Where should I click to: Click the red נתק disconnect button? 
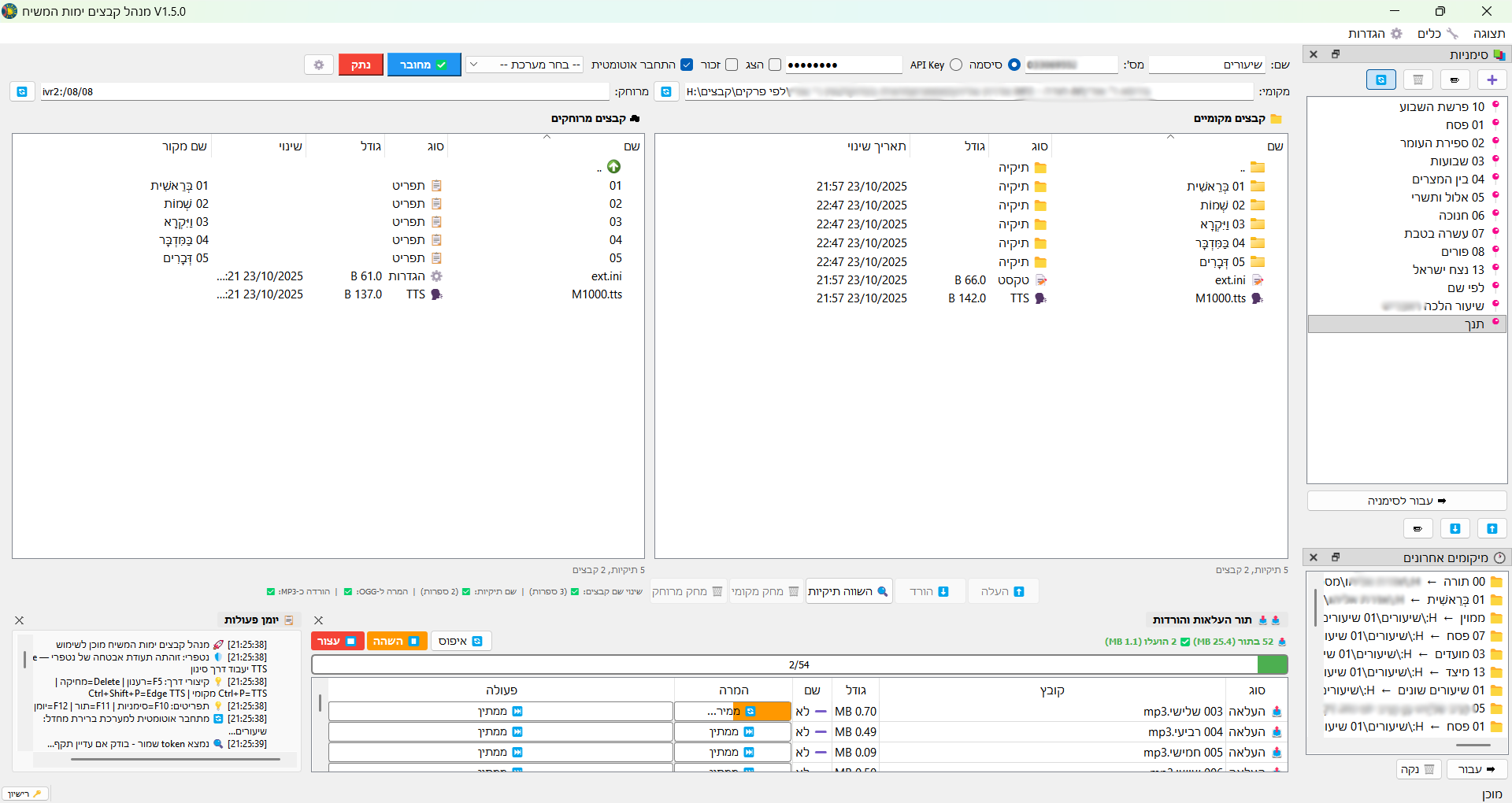coord(361,65)
